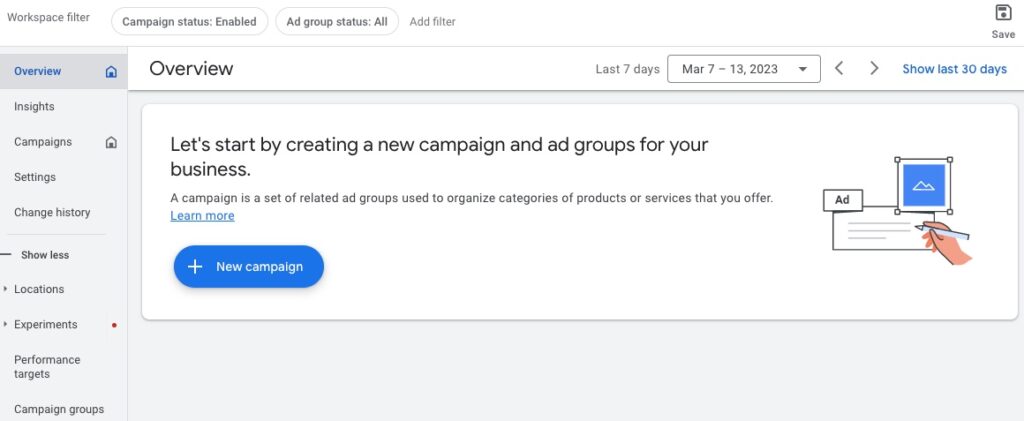
Task: Click the Learn more link
Action: click(202, 215)
